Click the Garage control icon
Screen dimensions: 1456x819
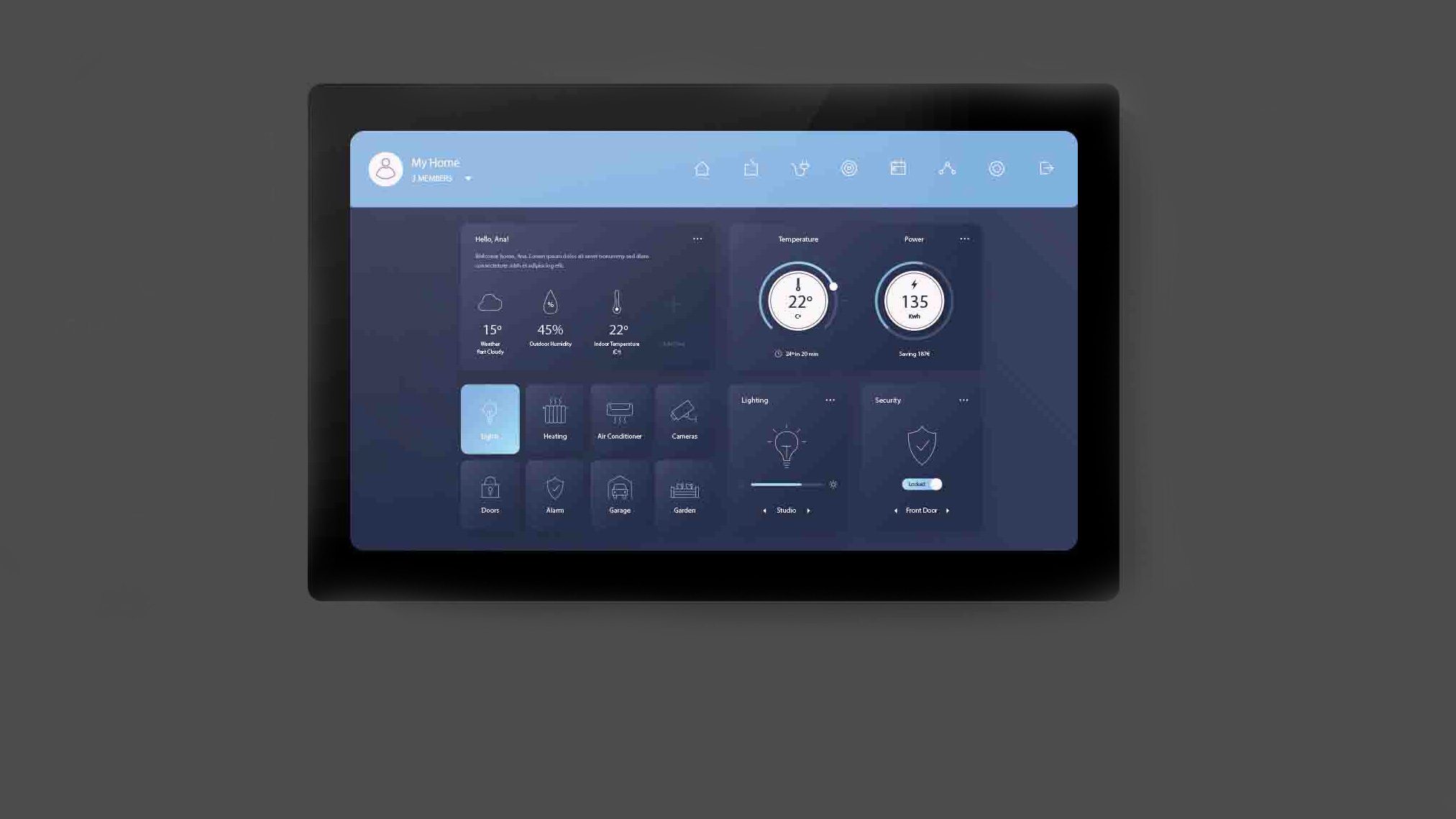coord(619,490)
